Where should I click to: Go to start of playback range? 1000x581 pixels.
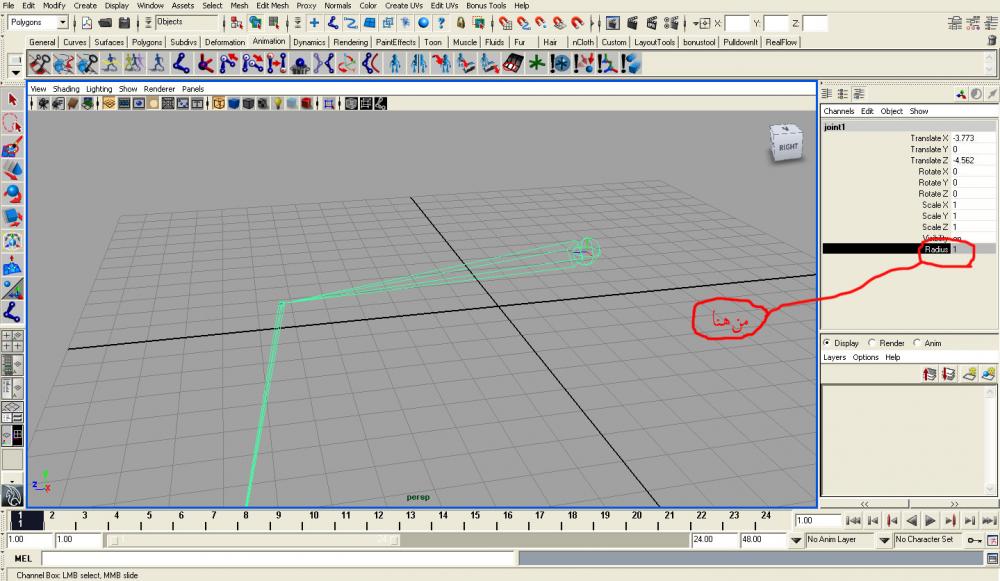click(x=854, y=521)
